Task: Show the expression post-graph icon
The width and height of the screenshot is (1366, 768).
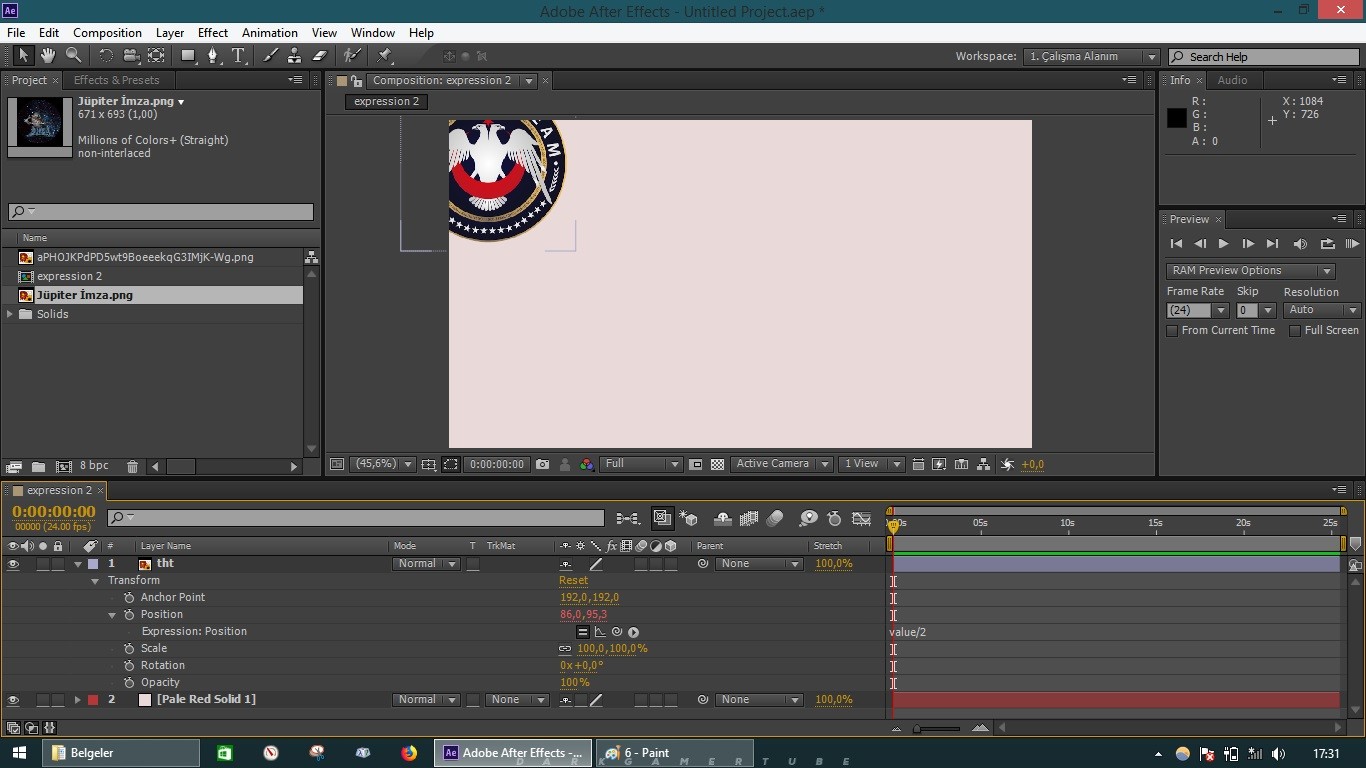Action: pyautogui.click(x=600, y=632)
